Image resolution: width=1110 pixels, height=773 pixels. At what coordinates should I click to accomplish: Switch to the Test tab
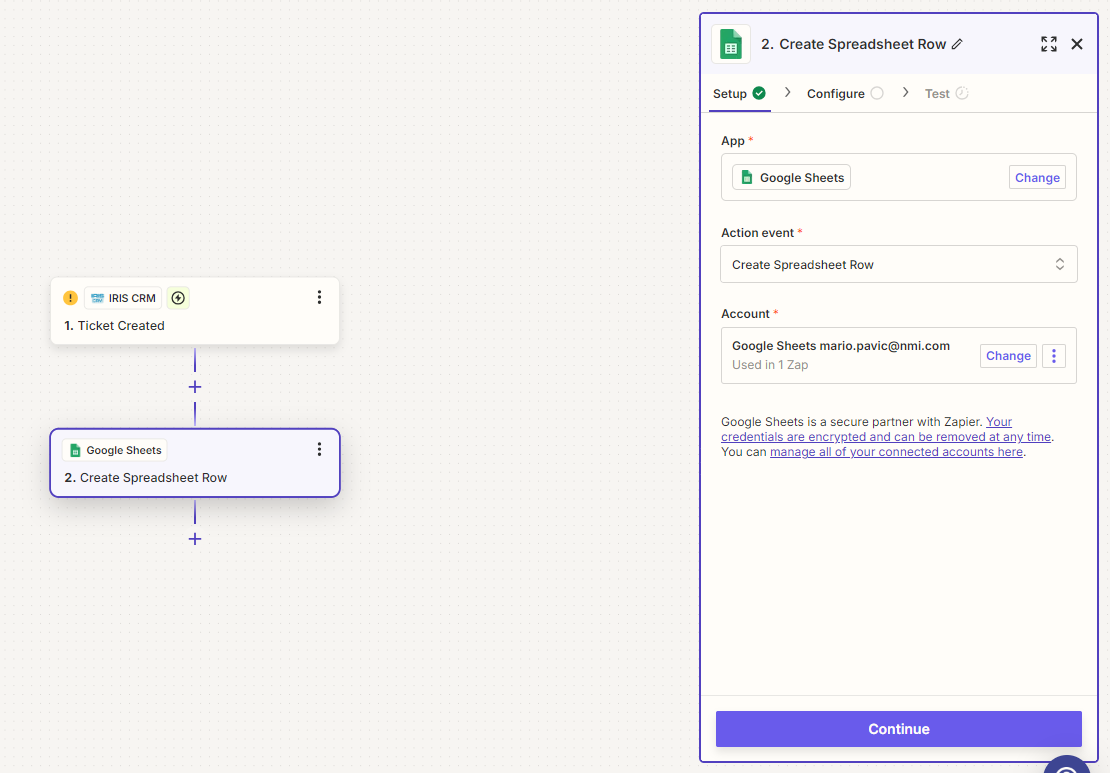tap(946, 93)
